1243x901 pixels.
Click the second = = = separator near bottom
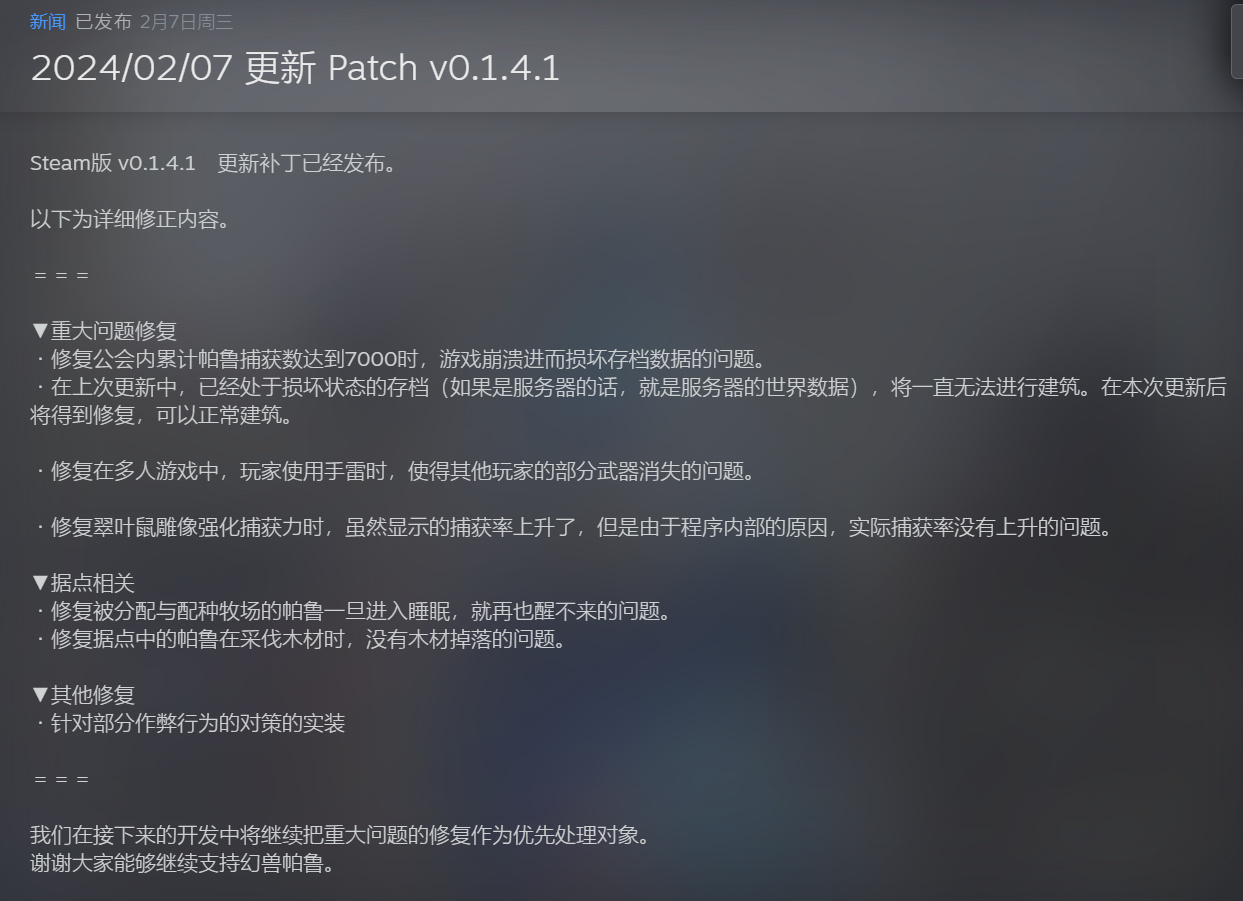(x=61, y=779)
